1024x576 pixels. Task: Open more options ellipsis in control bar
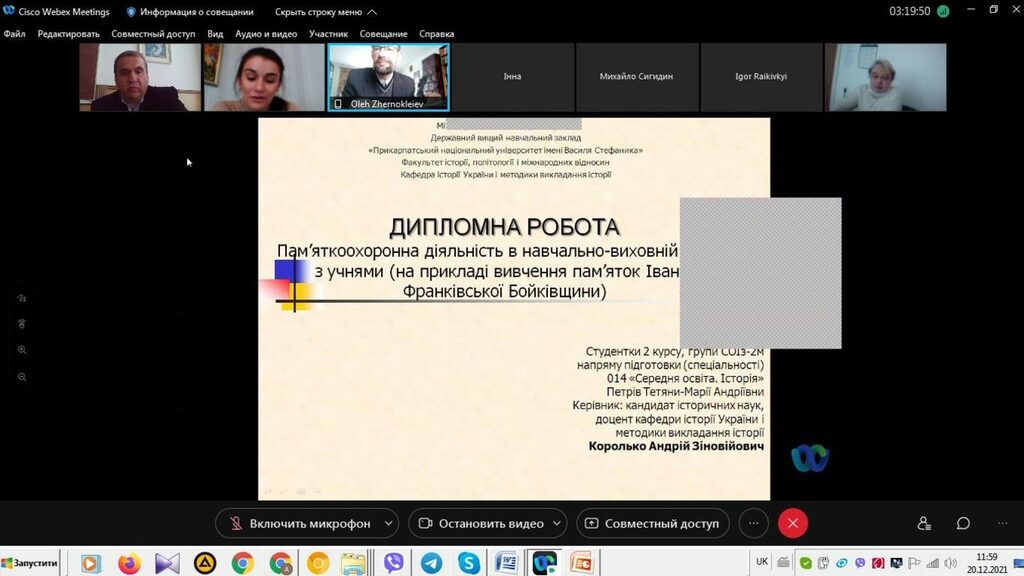[x=754, y=523]
